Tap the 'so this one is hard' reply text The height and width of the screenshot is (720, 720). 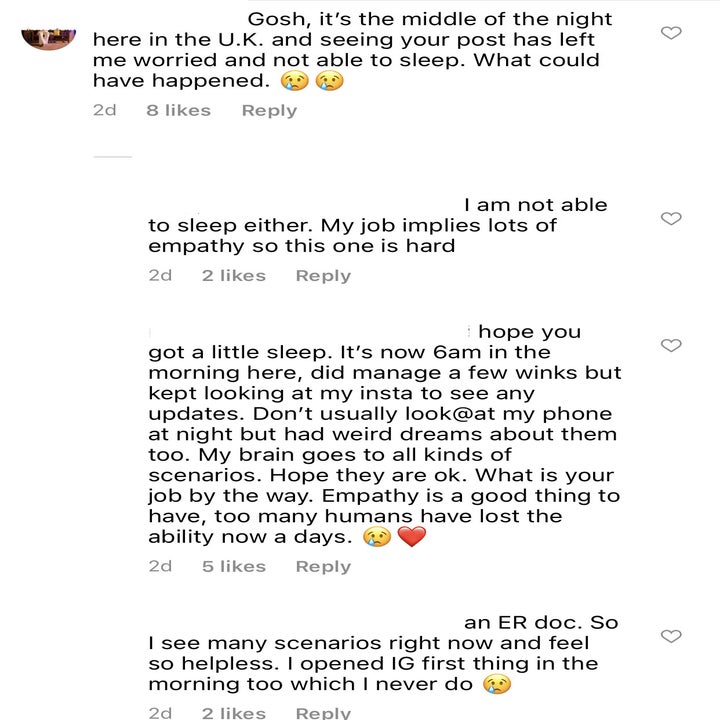click(350, 235)
